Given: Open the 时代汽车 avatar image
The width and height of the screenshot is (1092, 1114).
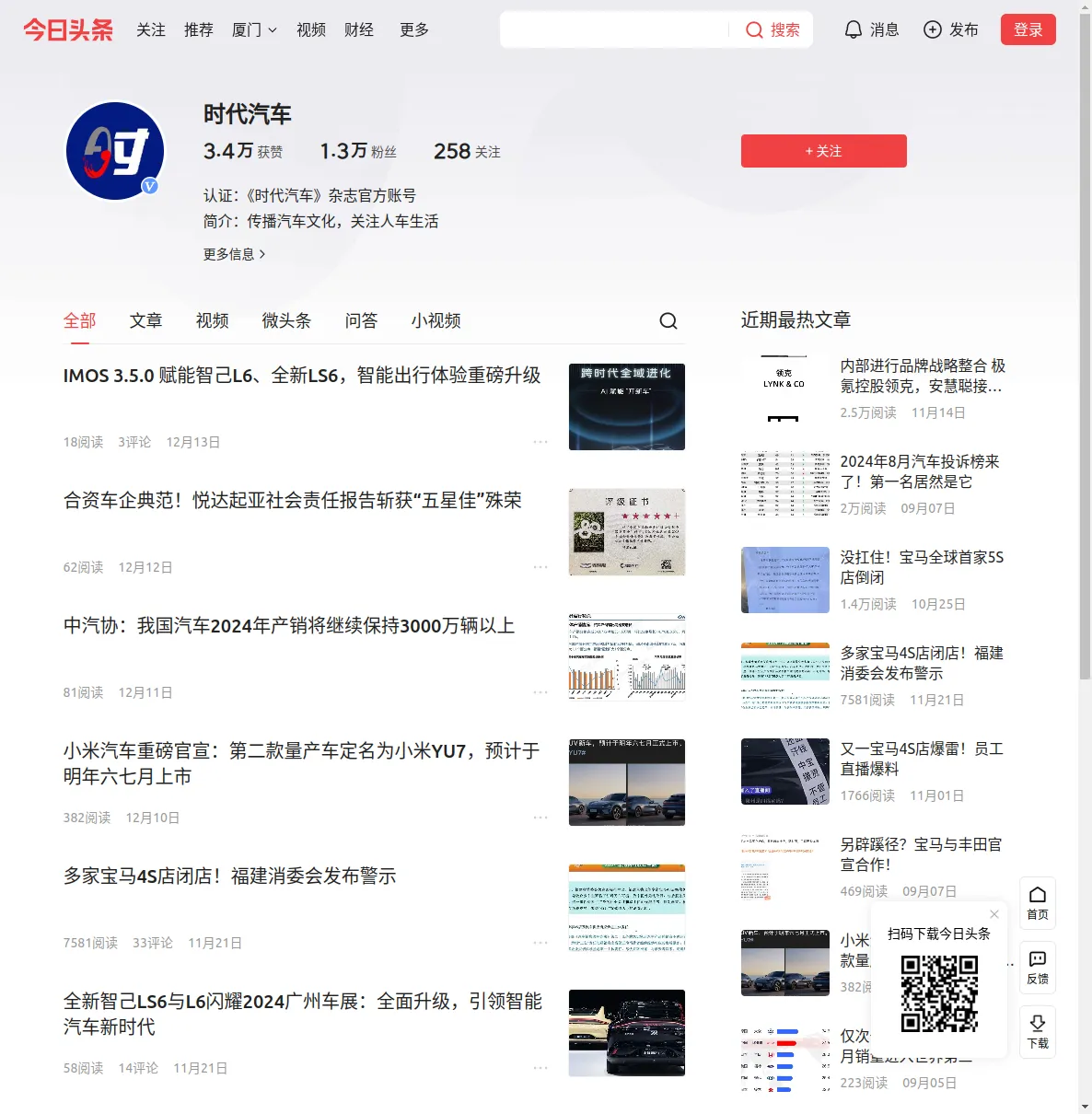Looking at the screenshot, I should point(115,151).
